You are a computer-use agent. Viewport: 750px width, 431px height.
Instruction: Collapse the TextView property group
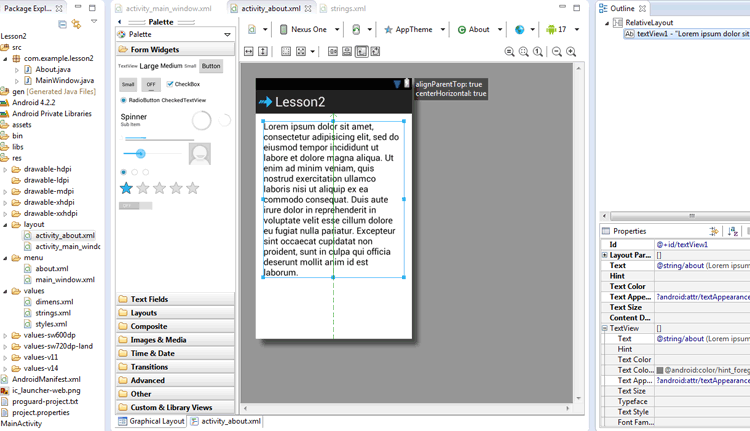tap(605, 328)
